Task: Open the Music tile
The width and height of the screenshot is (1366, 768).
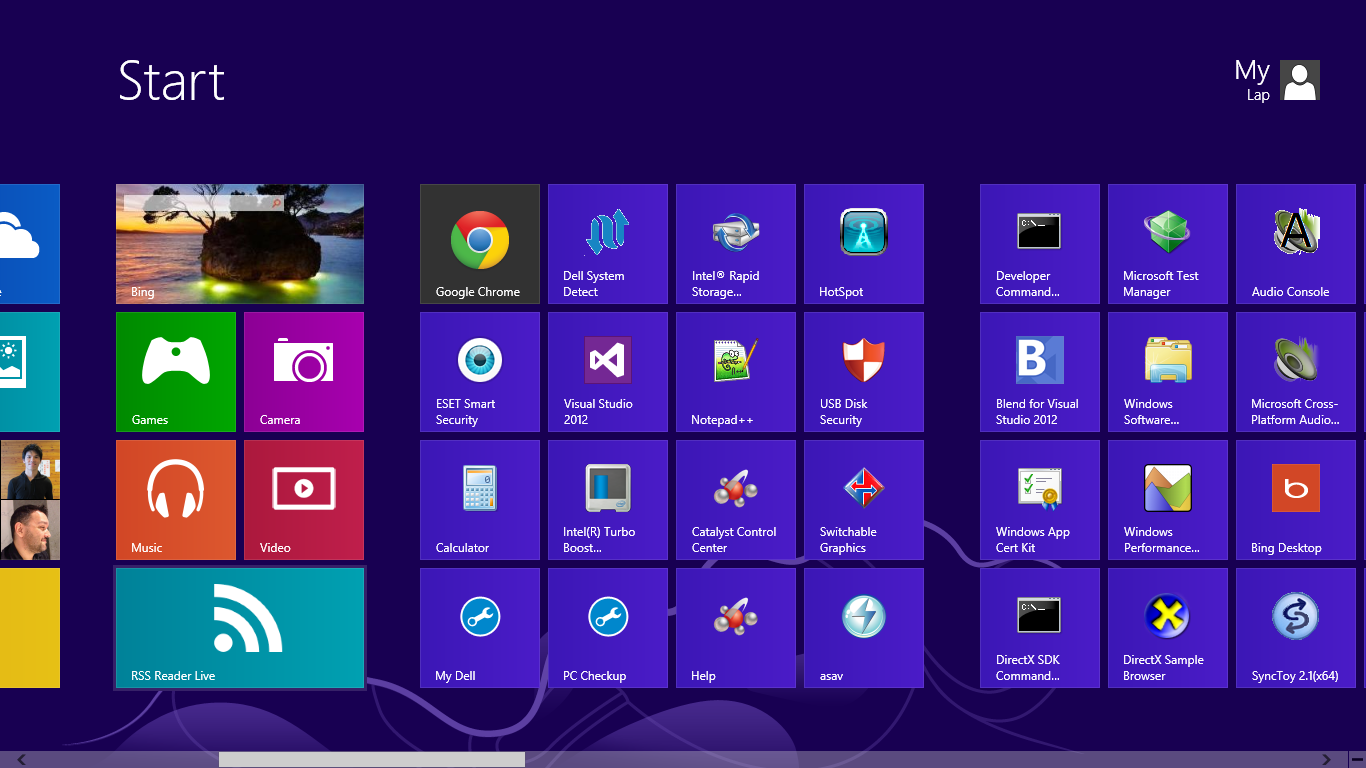Action: 176,500
